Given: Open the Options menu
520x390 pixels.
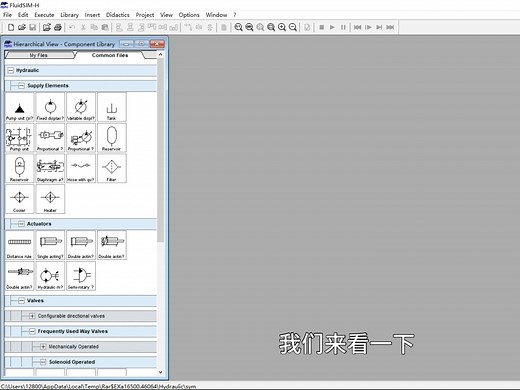Looking at the screenshot, I should 189,15.
